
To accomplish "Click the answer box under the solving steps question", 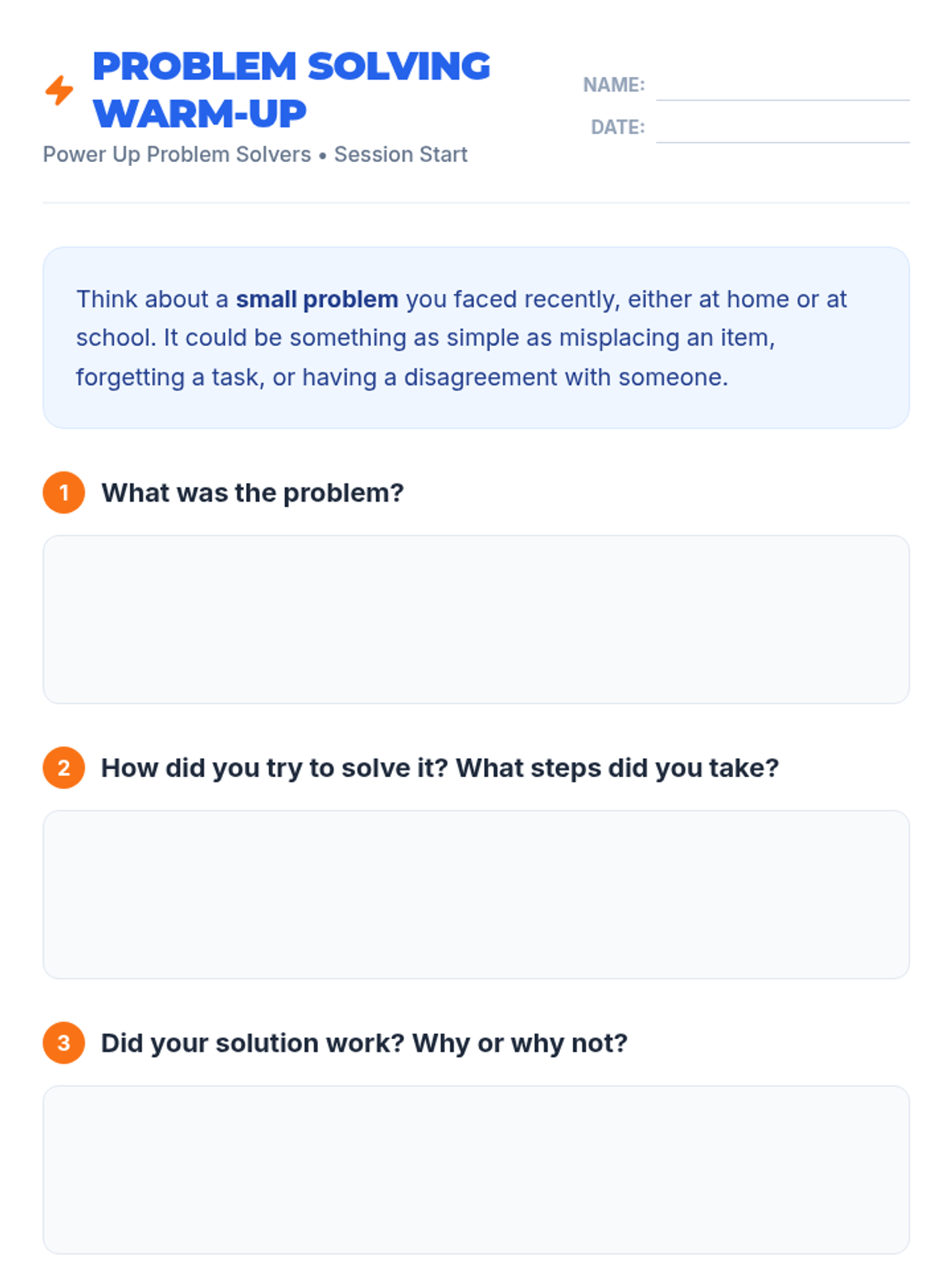I will click(x=476, y=895).
